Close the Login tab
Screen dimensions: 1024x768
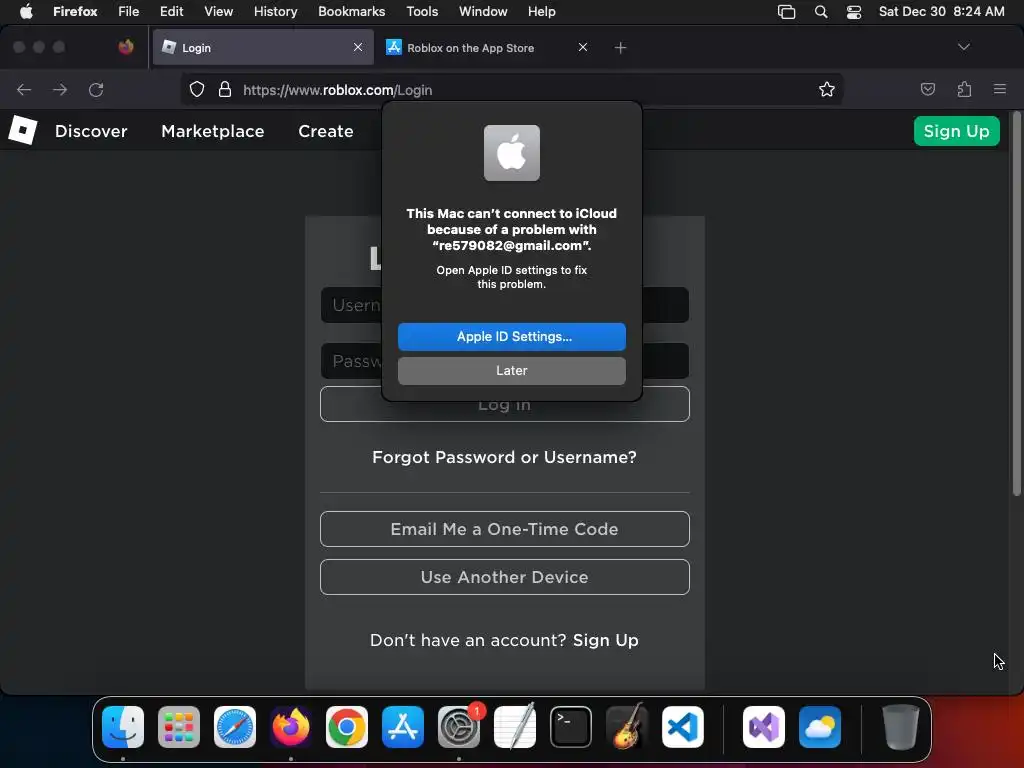click(x=358, y=47)
